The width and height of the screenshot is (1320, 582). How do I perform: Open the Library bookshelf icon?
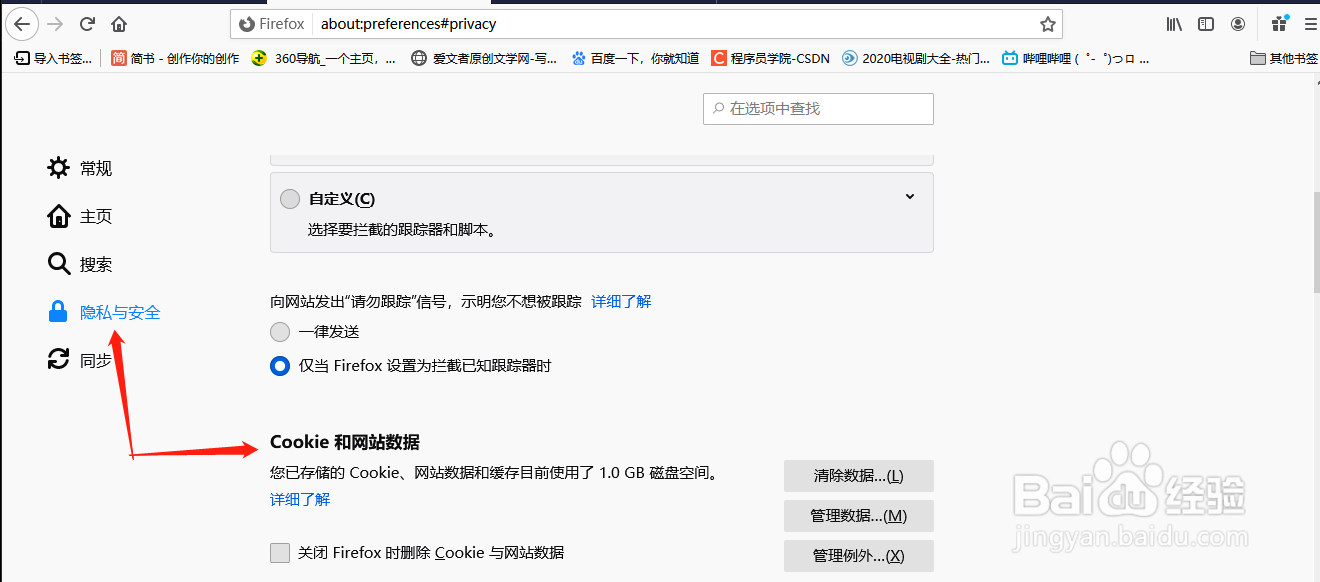pyautogui.click(x=1175, y=23)
